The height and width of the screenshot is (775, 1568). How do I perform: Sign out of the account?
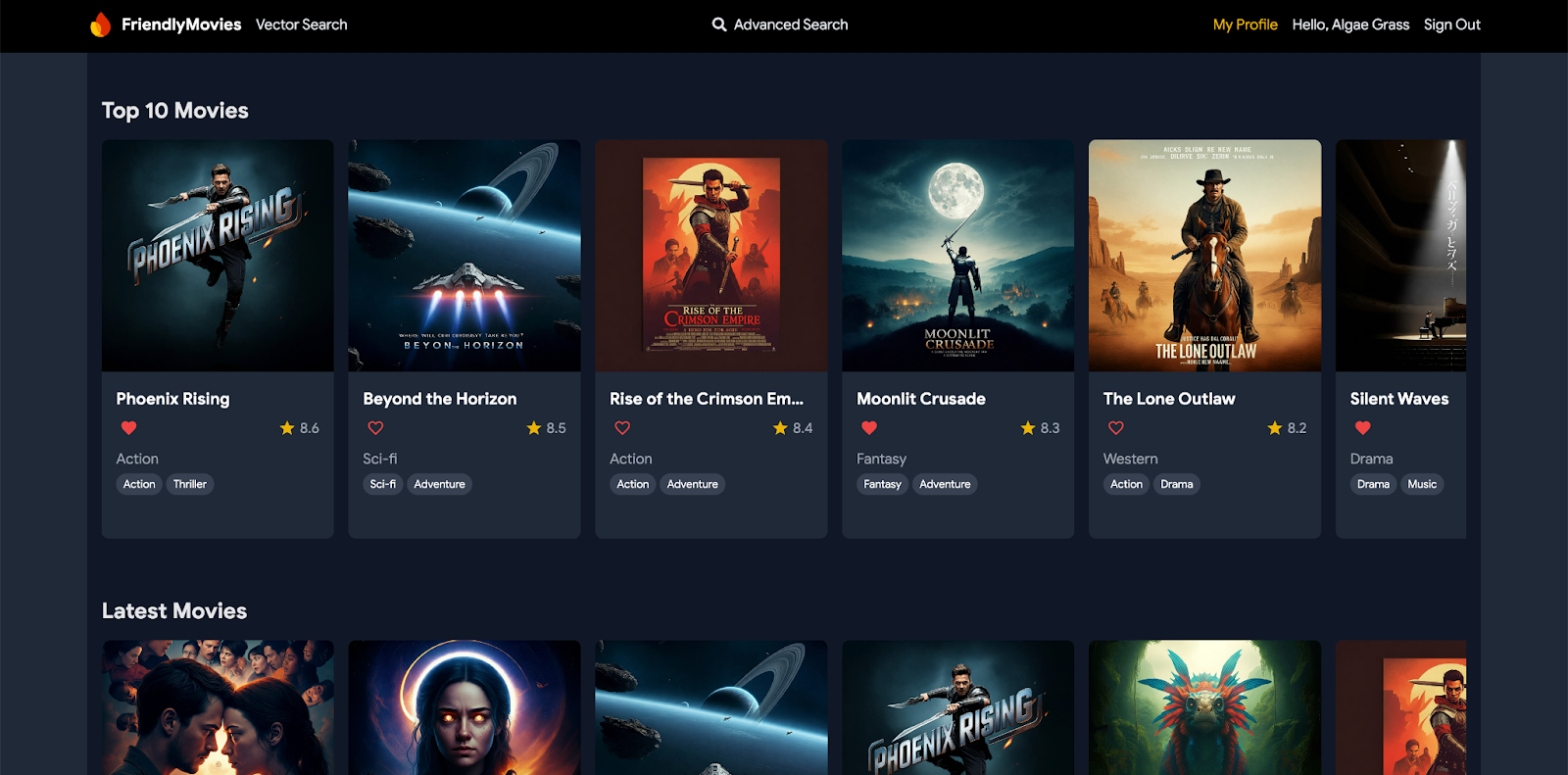coord(1451,24)
